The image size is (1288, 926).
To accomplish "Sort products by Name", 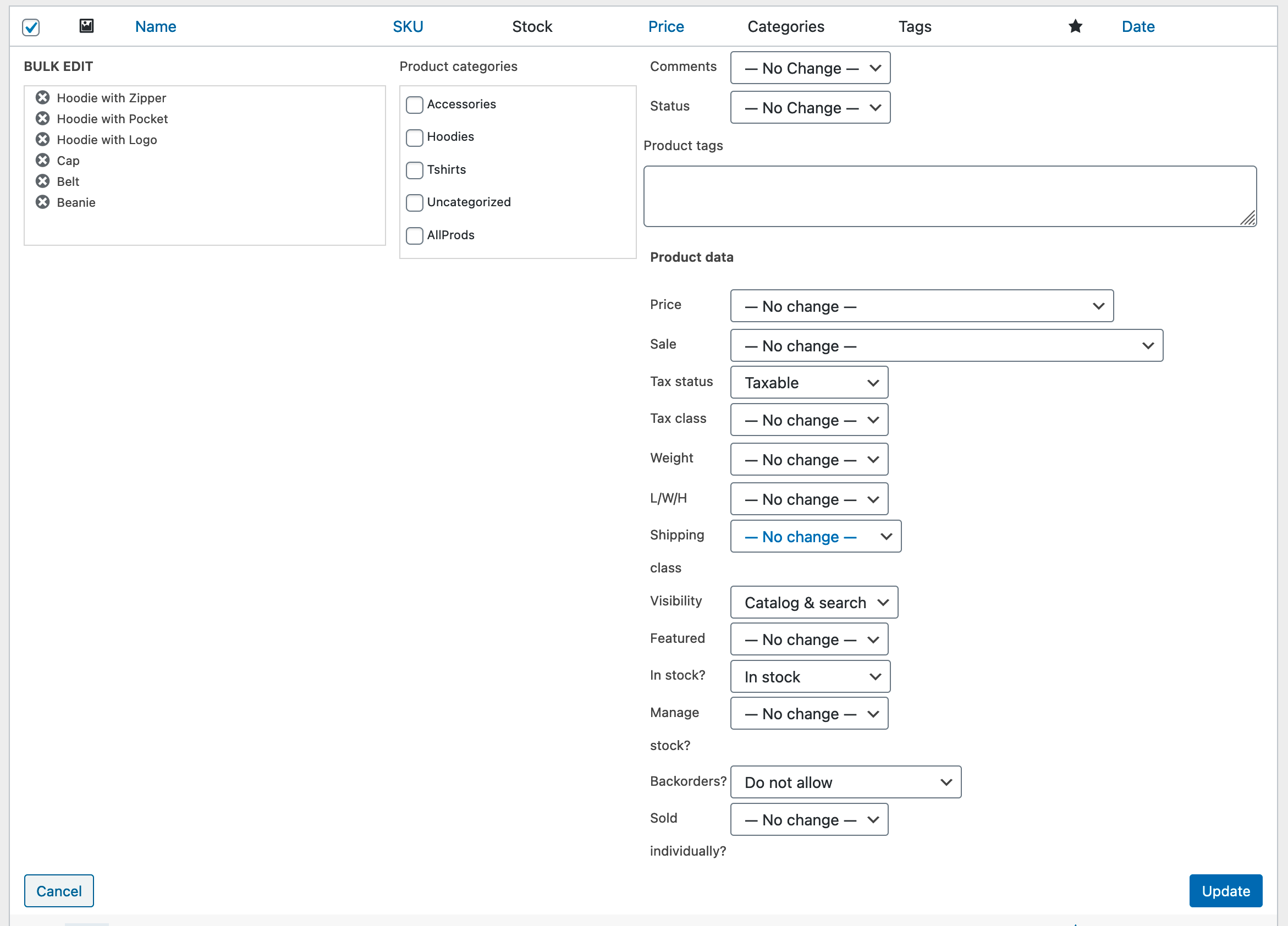I will coord(155,26).
